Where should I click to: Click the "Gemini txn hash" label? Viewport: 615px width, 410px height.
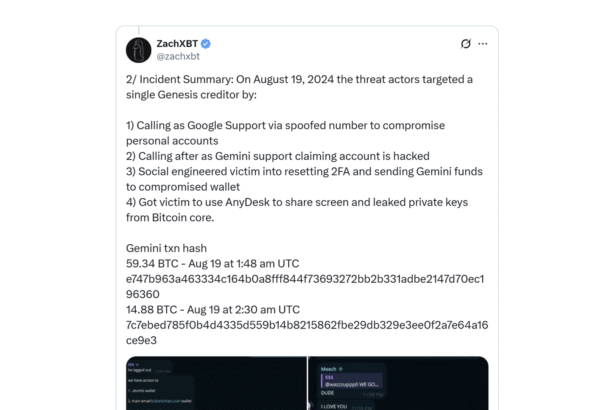tap(166, 247)
